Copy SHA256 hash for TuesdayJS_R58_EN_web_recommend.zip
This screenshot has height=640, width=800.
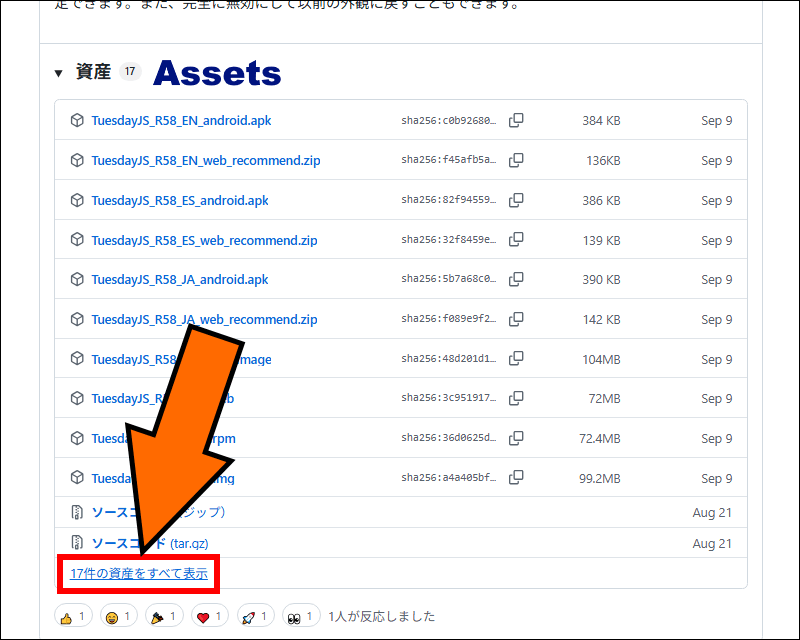(516, 160)
